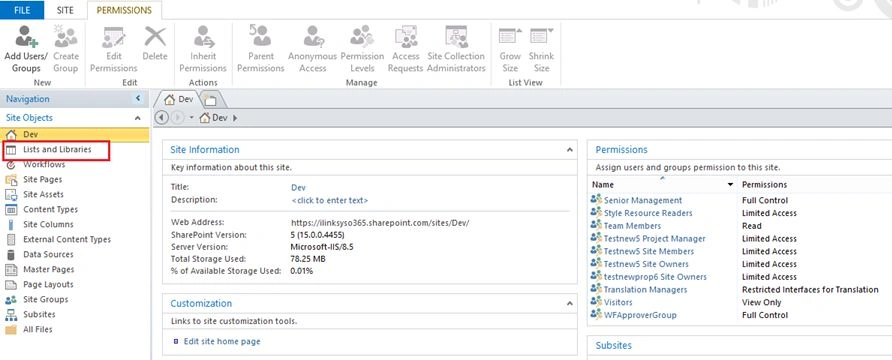Screen dimensions: 892x360
Task: Select Senior Management group
Action: click(x=643, y=200)
